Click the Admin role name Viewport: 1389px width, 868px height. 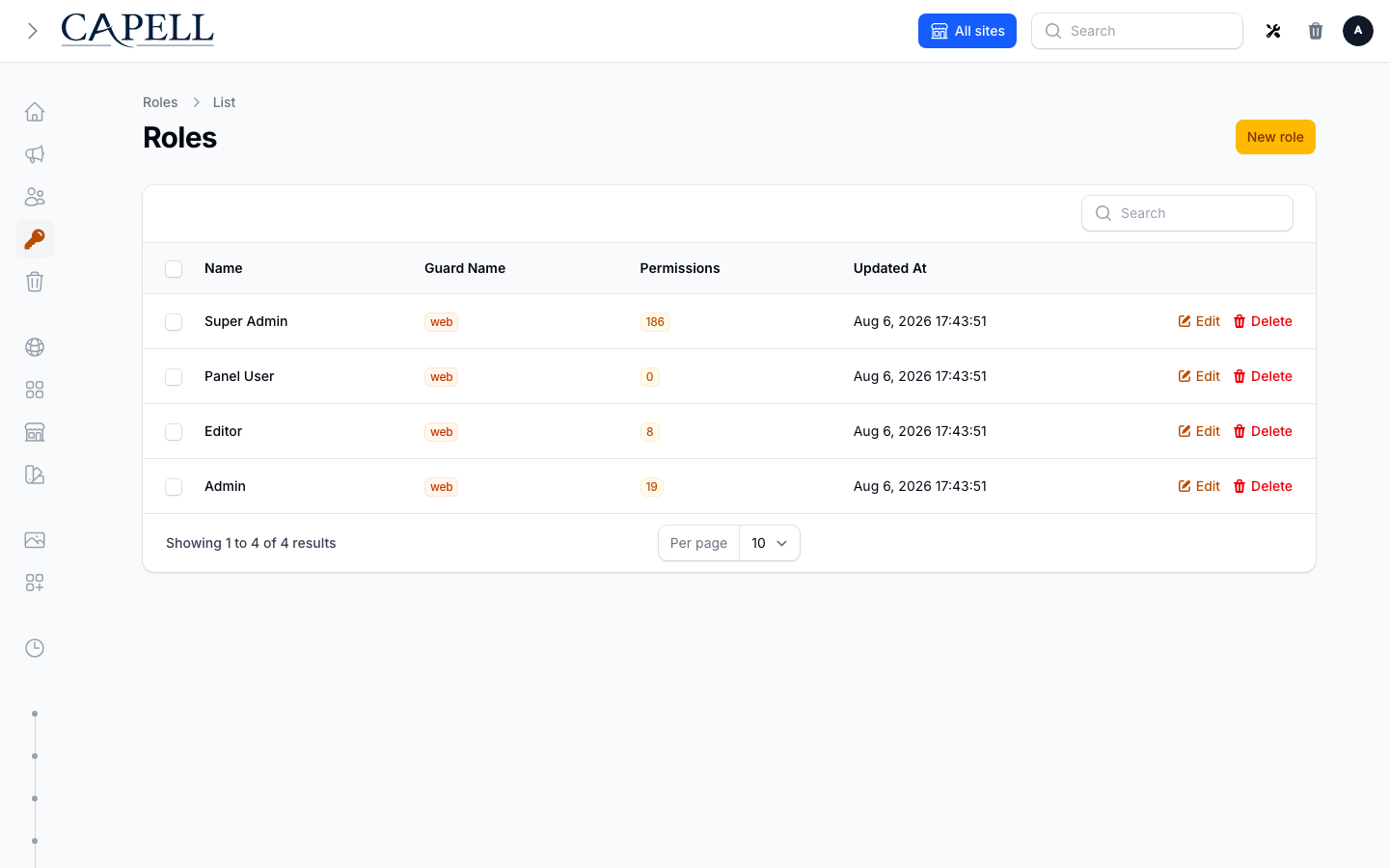(x=225, y=486)
